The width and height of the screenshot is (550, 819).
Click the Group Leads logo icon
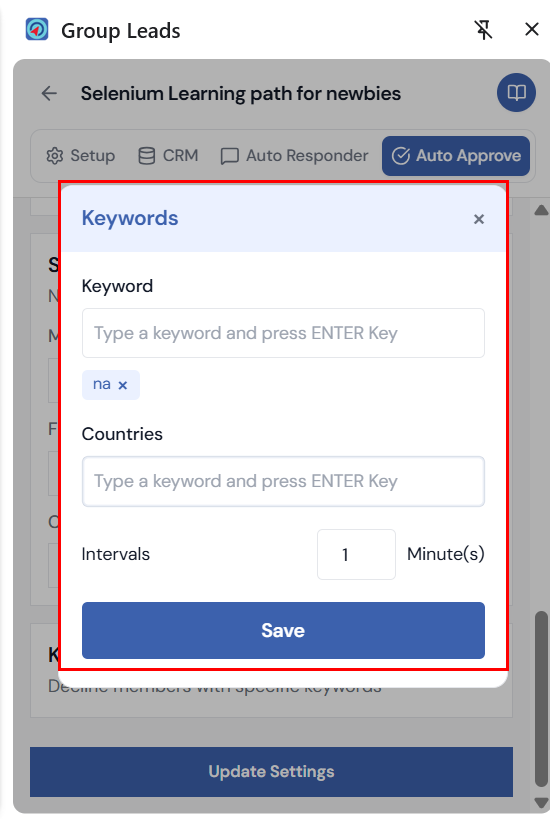tap(37, 29)
